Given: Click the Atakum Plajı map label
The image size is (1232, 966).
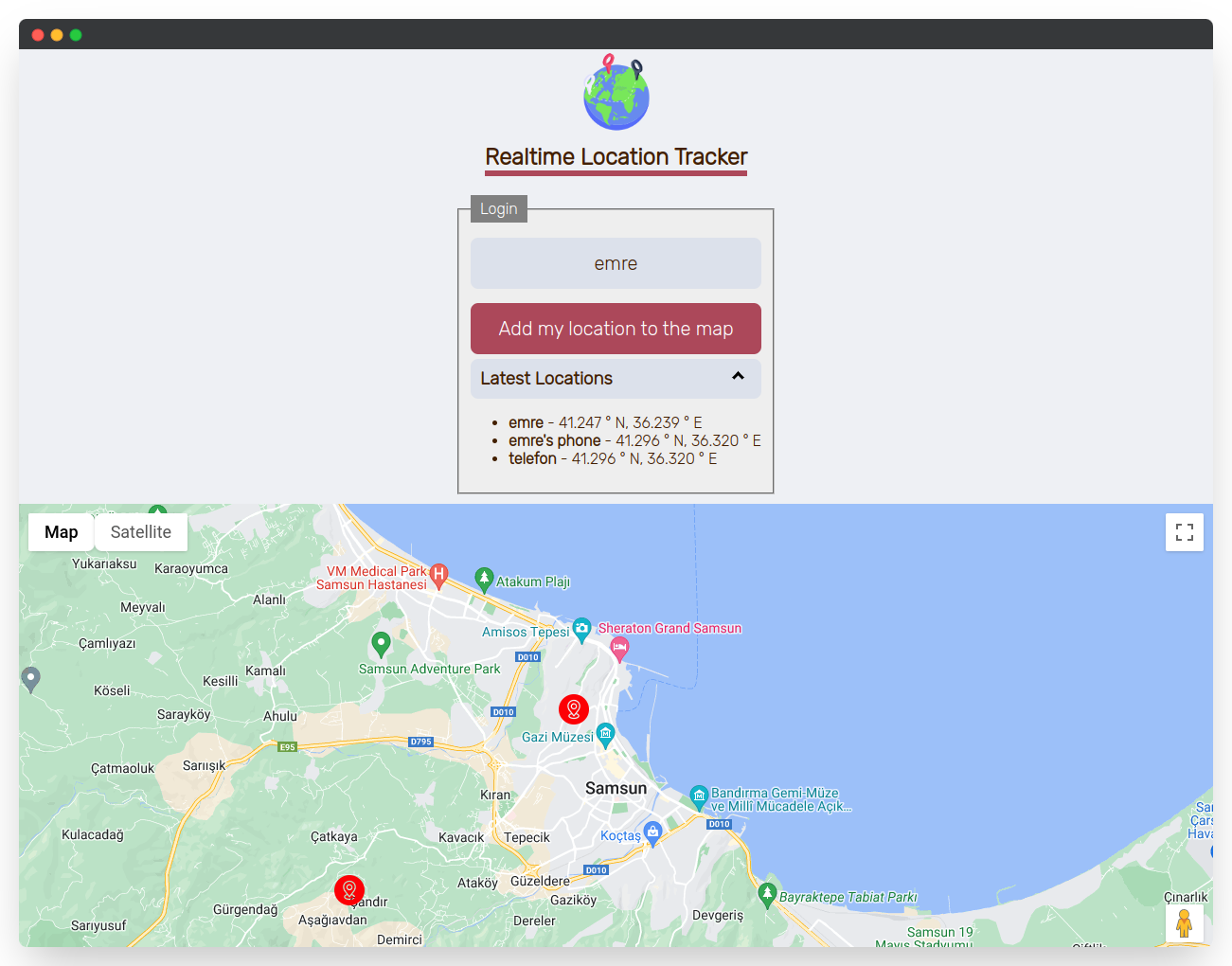Looking at the screenshot, I should tap(533, 581).
